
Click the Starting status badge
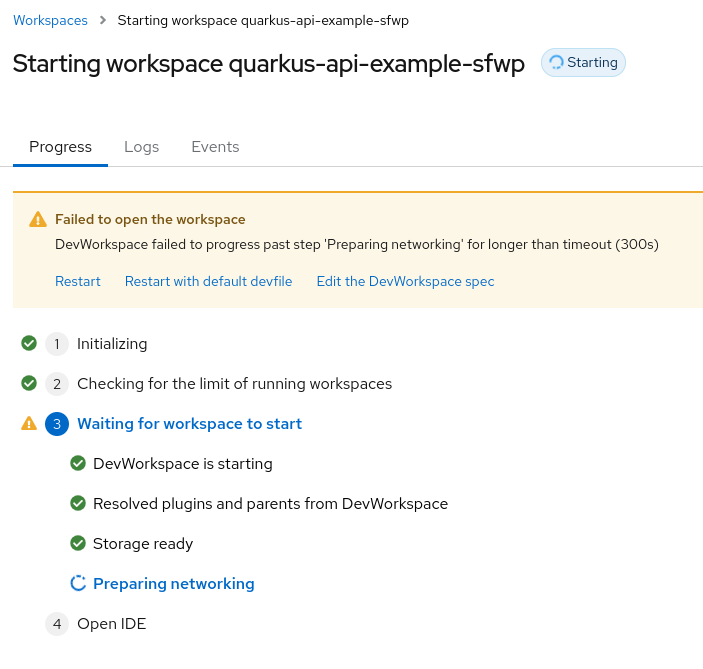583,62
